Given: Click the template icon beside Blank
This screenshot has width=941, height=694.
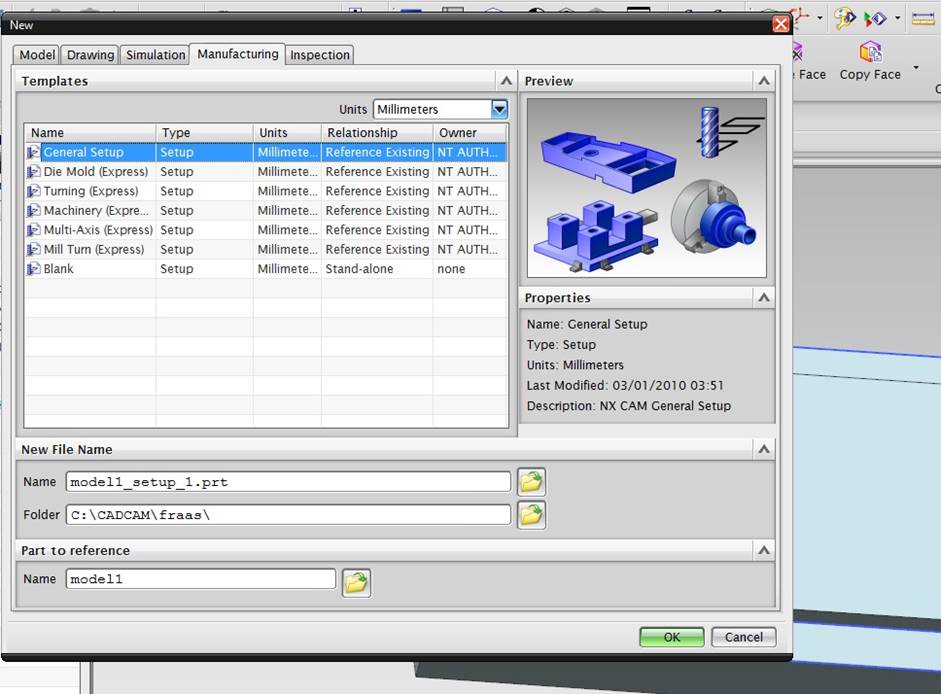Looking at the screenshot, I should click(34, 268).
